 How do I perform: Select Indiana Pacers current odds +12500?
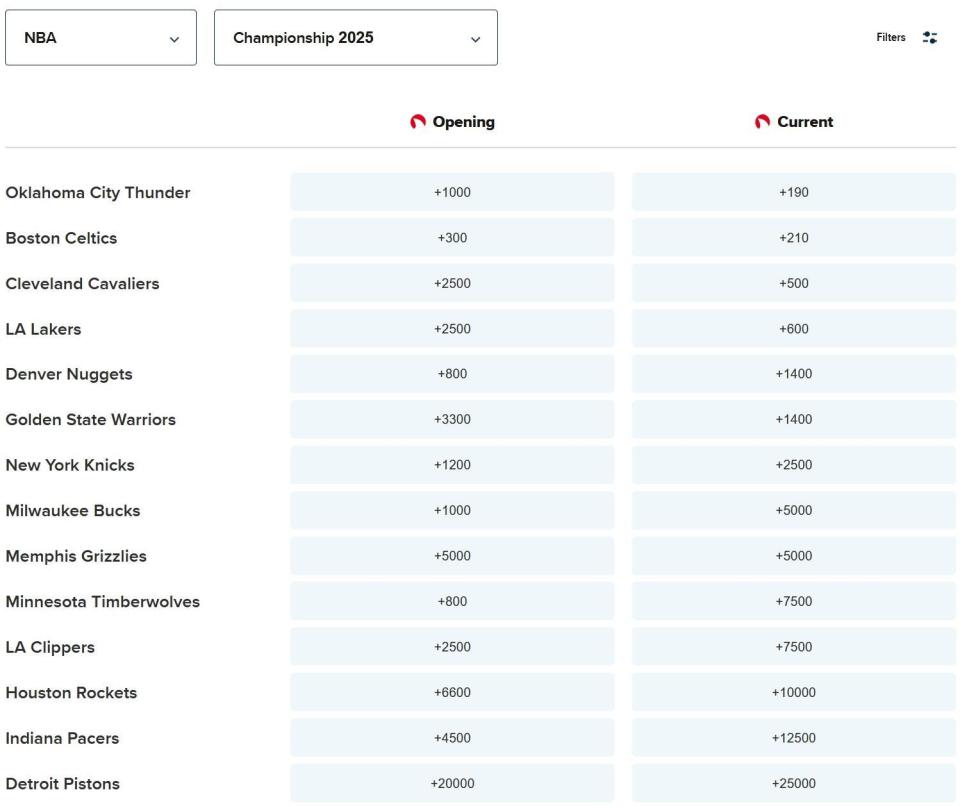coord(793,739)
